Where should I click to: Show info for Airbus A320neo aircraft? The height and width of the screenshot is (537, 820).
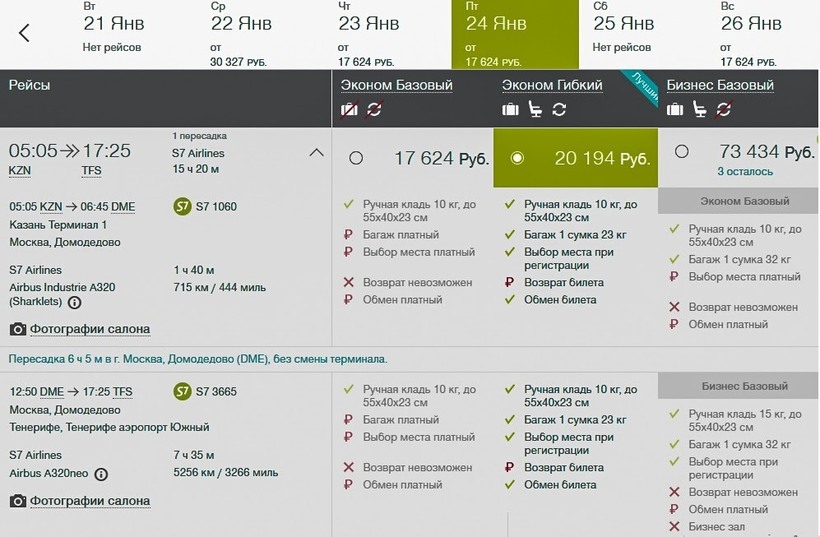point(101,474)
